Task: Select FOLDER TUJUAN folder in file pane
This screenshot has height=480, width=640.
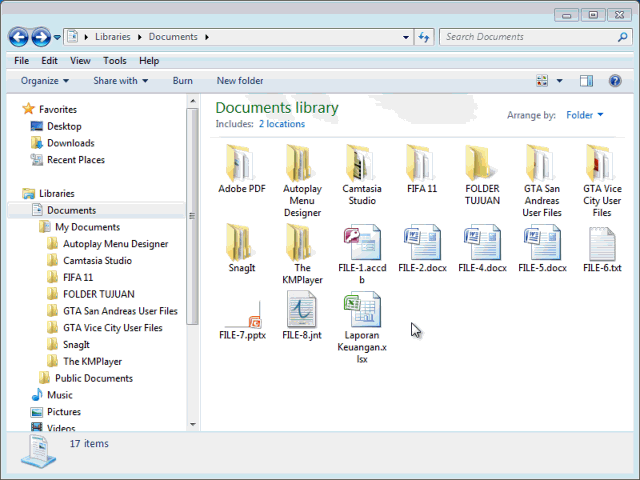Action: click(x=482, y=175)
